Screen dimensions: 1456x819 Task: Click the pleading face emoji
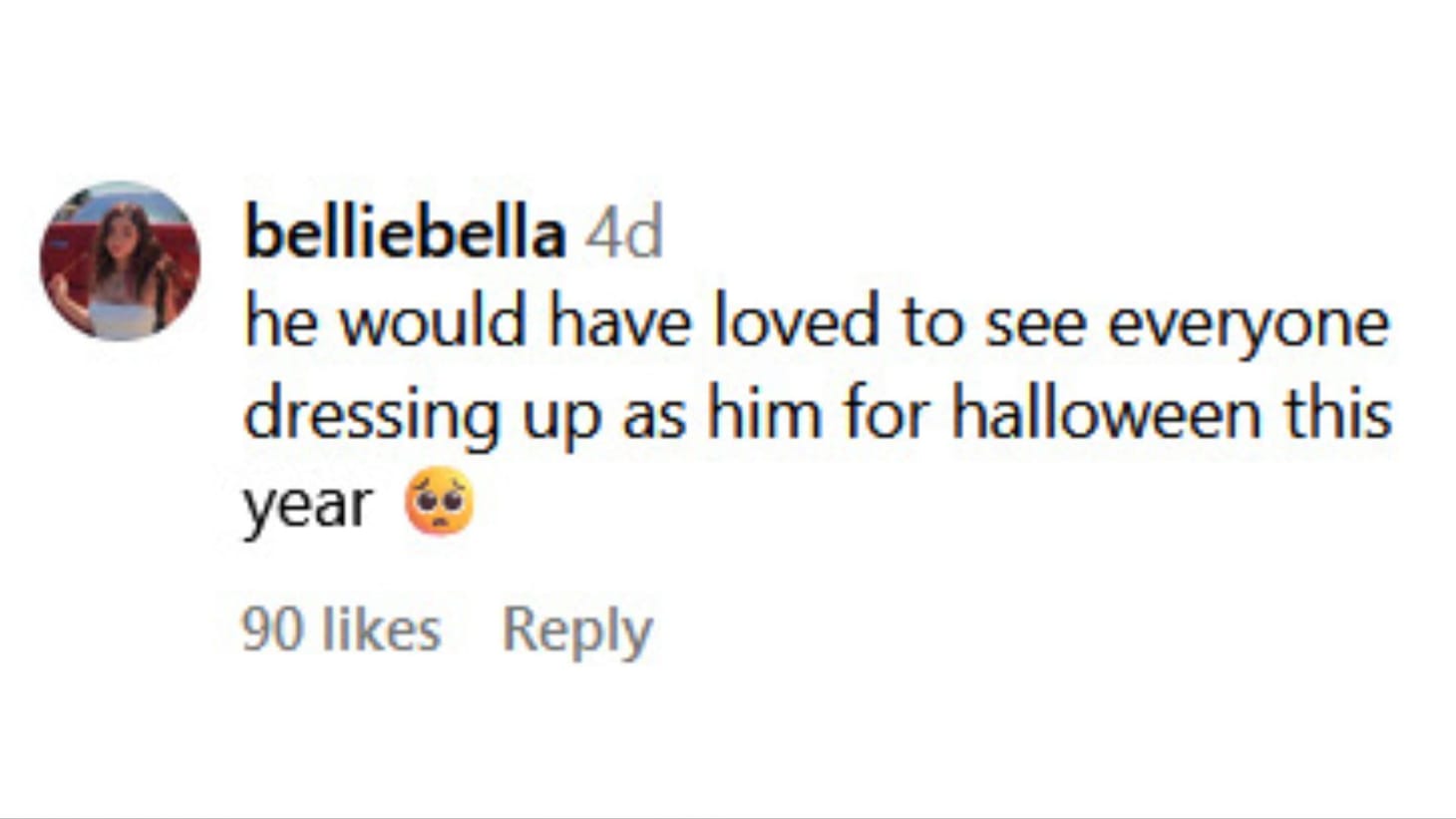[439, 502]
